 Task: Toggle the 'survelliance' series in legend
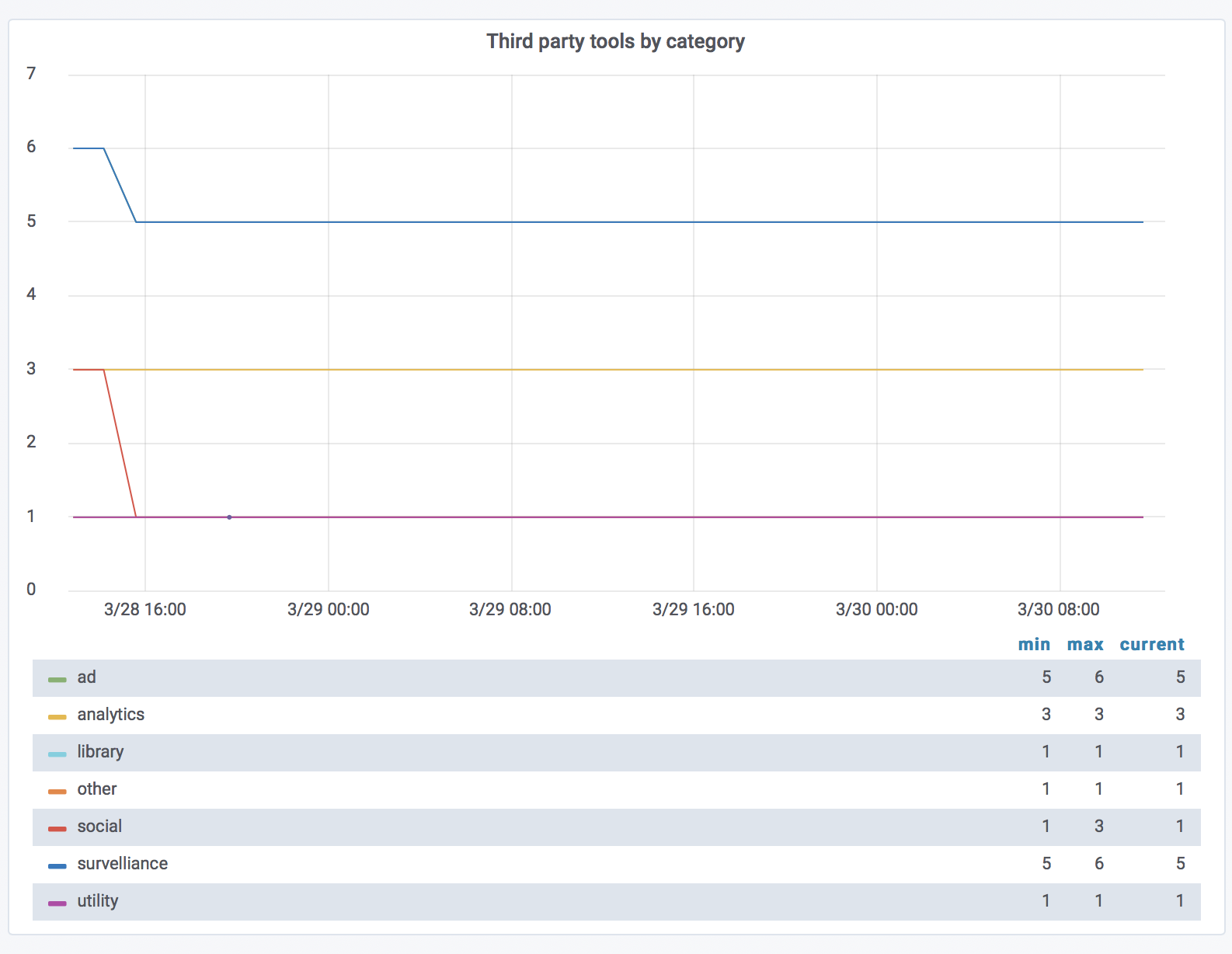122,864
